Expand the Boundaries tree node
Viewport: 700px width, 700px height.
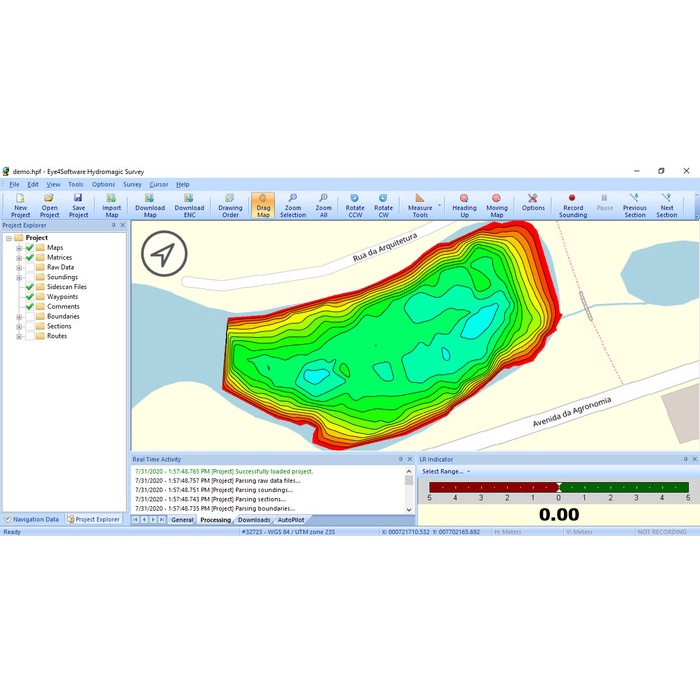pos(19,317)
